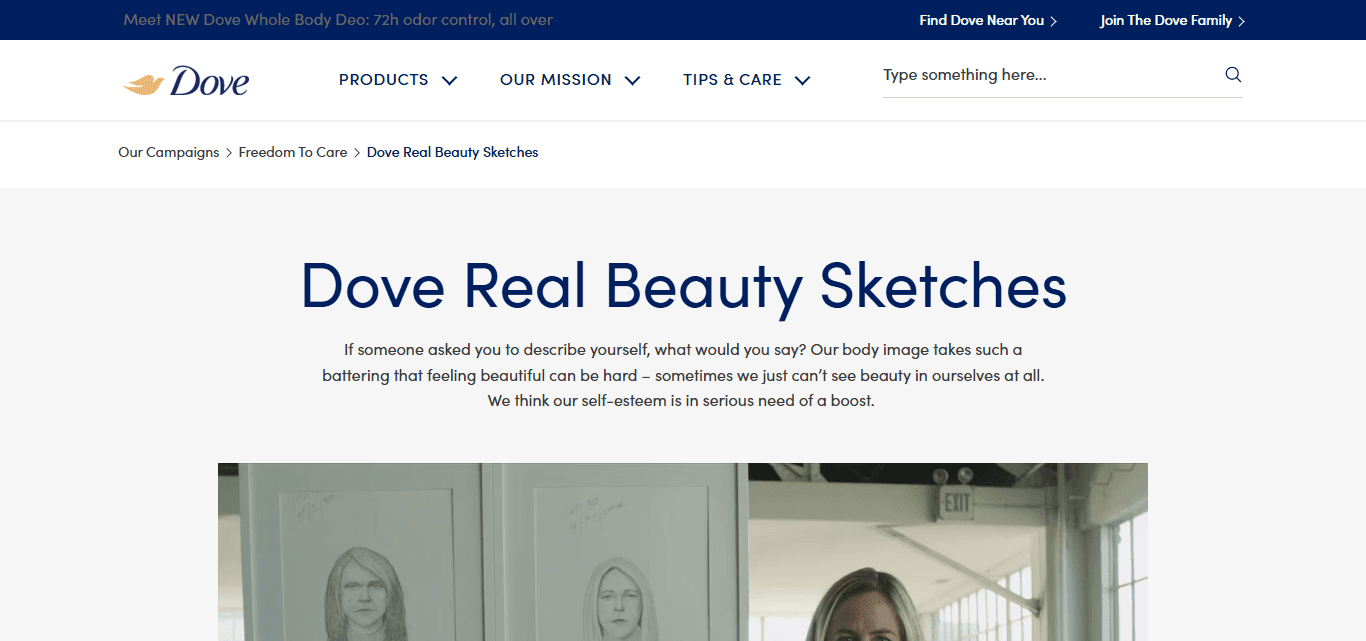Viewport: 1366px width, 641px height.
Task: Expand the Tips & Care chevron
Action: click(x=802, y=80)
